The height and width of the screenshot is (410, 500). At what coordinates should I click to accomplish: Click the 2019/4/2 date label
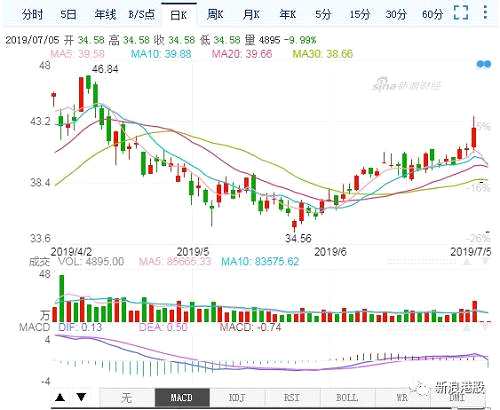click(71, 252)
